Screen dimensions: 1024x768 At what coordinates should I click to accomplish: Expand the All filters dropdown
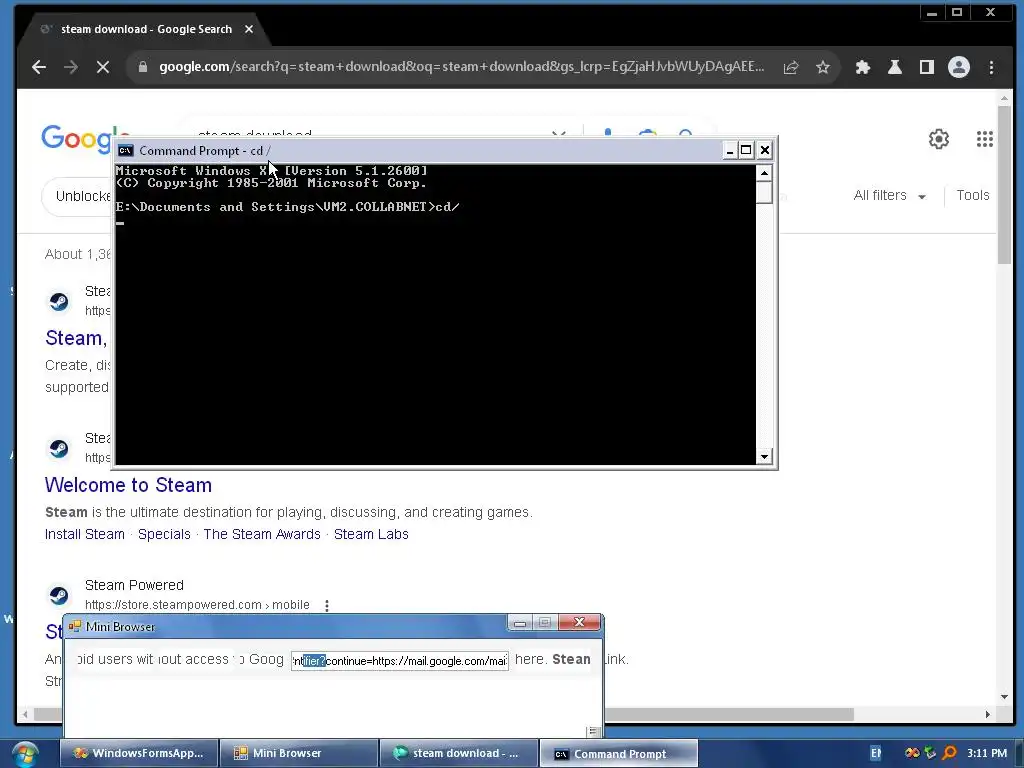[x=889, y=195]
